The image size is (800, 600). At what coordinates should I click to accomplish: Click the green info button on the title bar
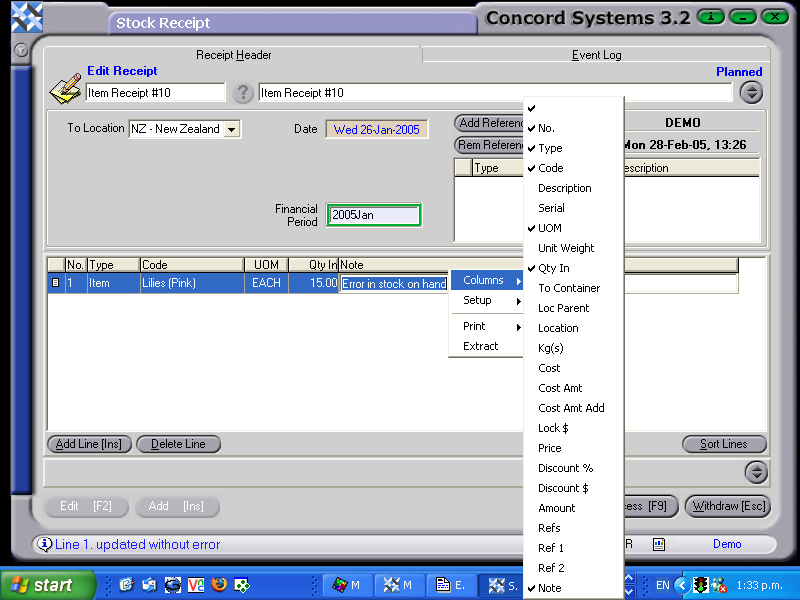pos(710,17)
